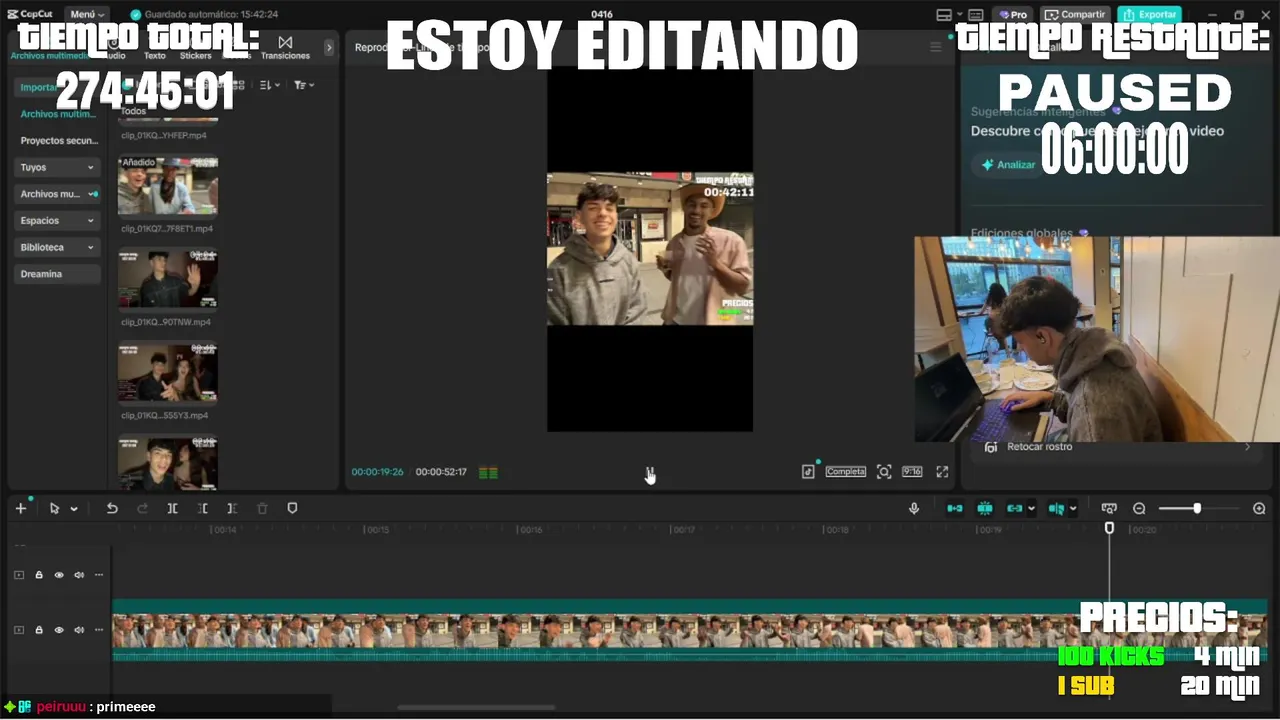This screenshot has height=720, width=1280.
Task: Click the Pro badge button
Action: pyautogui.click(x=1013, y=15)
